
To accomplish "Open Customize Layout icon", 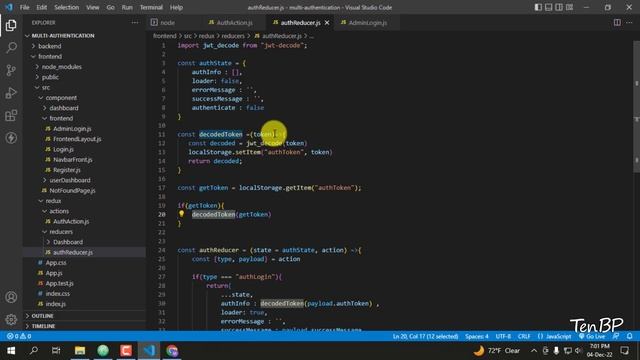I will coord(569,7).
